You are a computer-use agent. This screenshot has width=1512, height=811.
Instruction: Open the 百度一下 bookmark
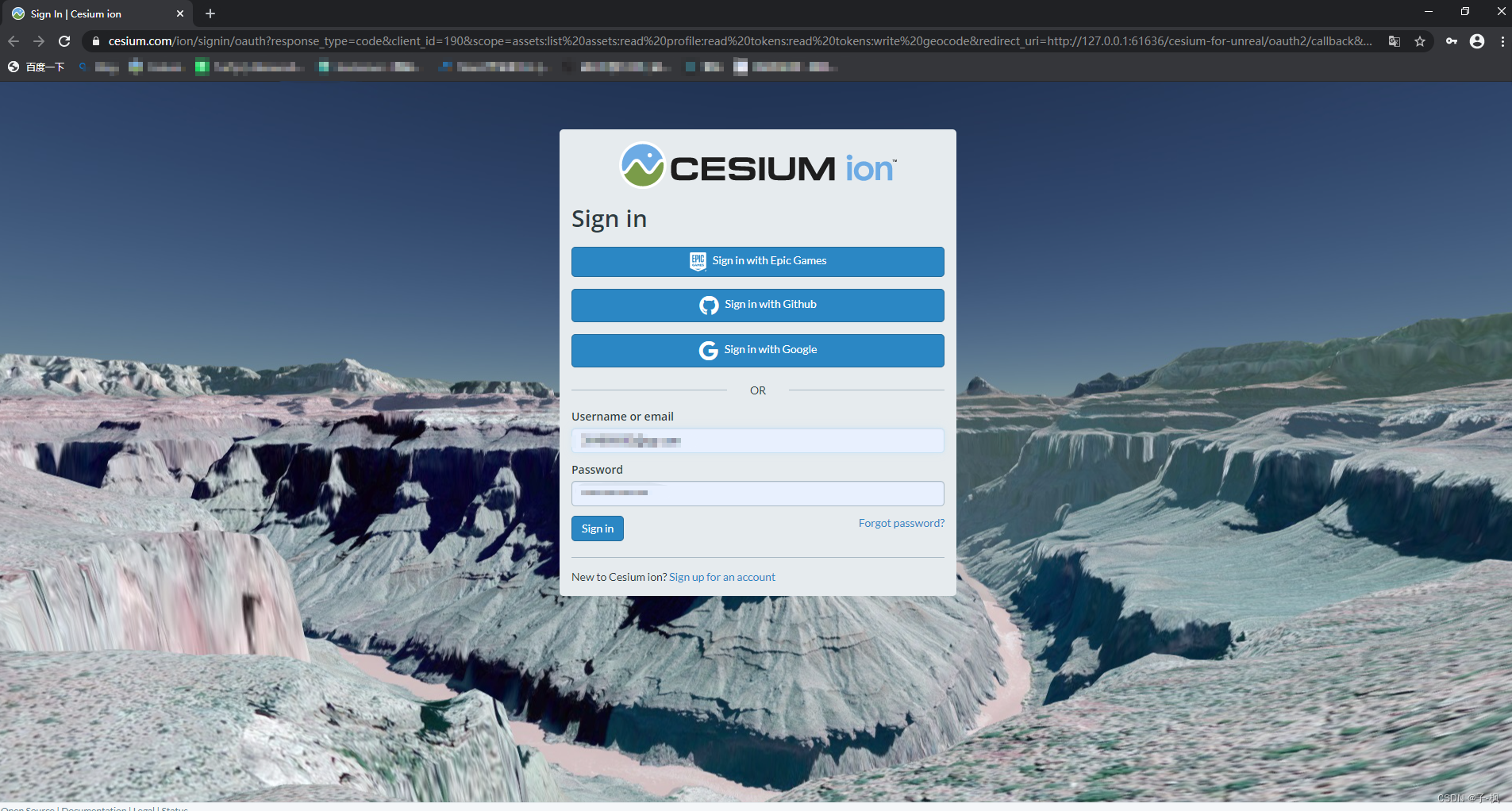coord(37,67)
